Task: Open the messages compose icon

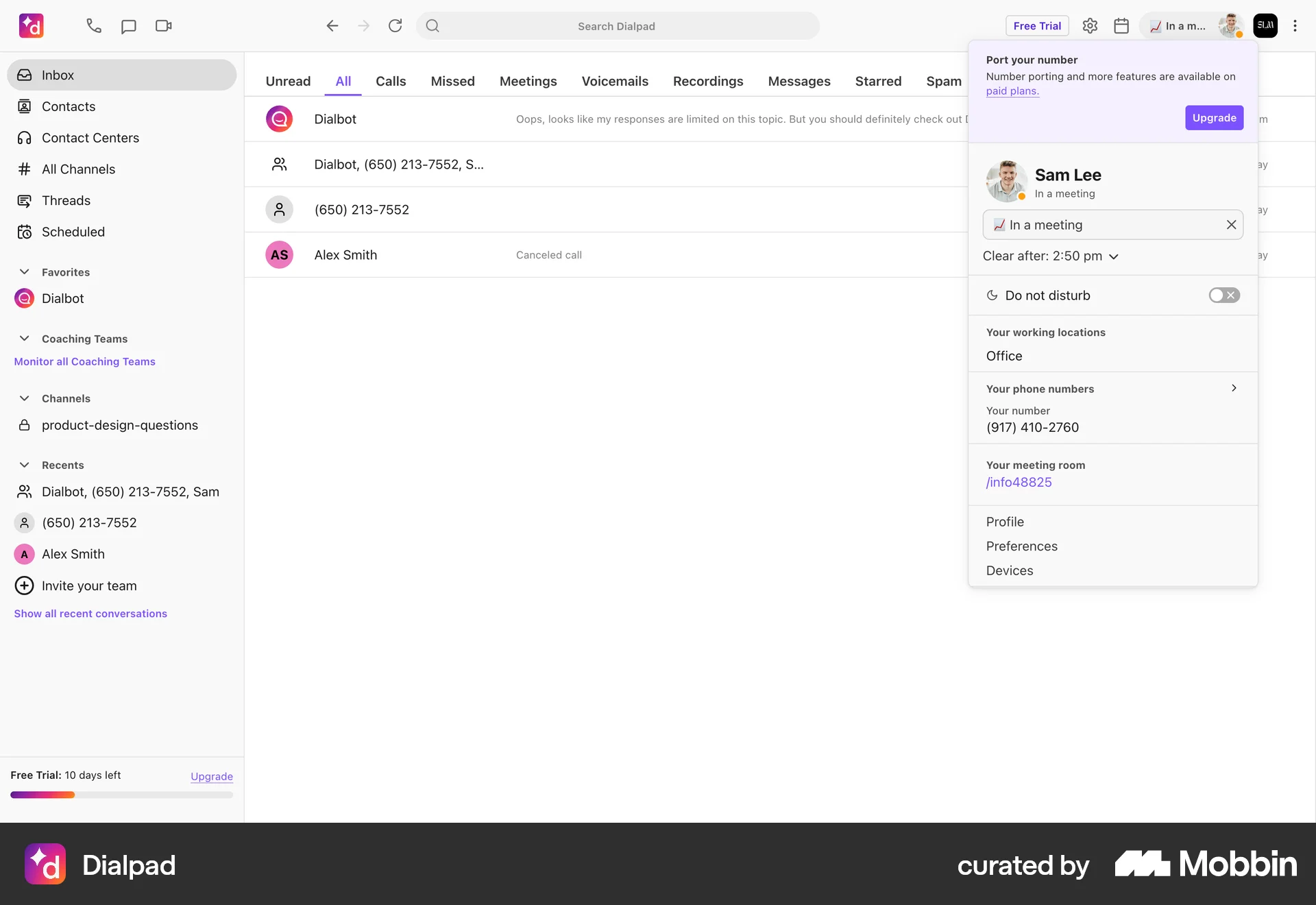Action: click(x=128, y=26)
